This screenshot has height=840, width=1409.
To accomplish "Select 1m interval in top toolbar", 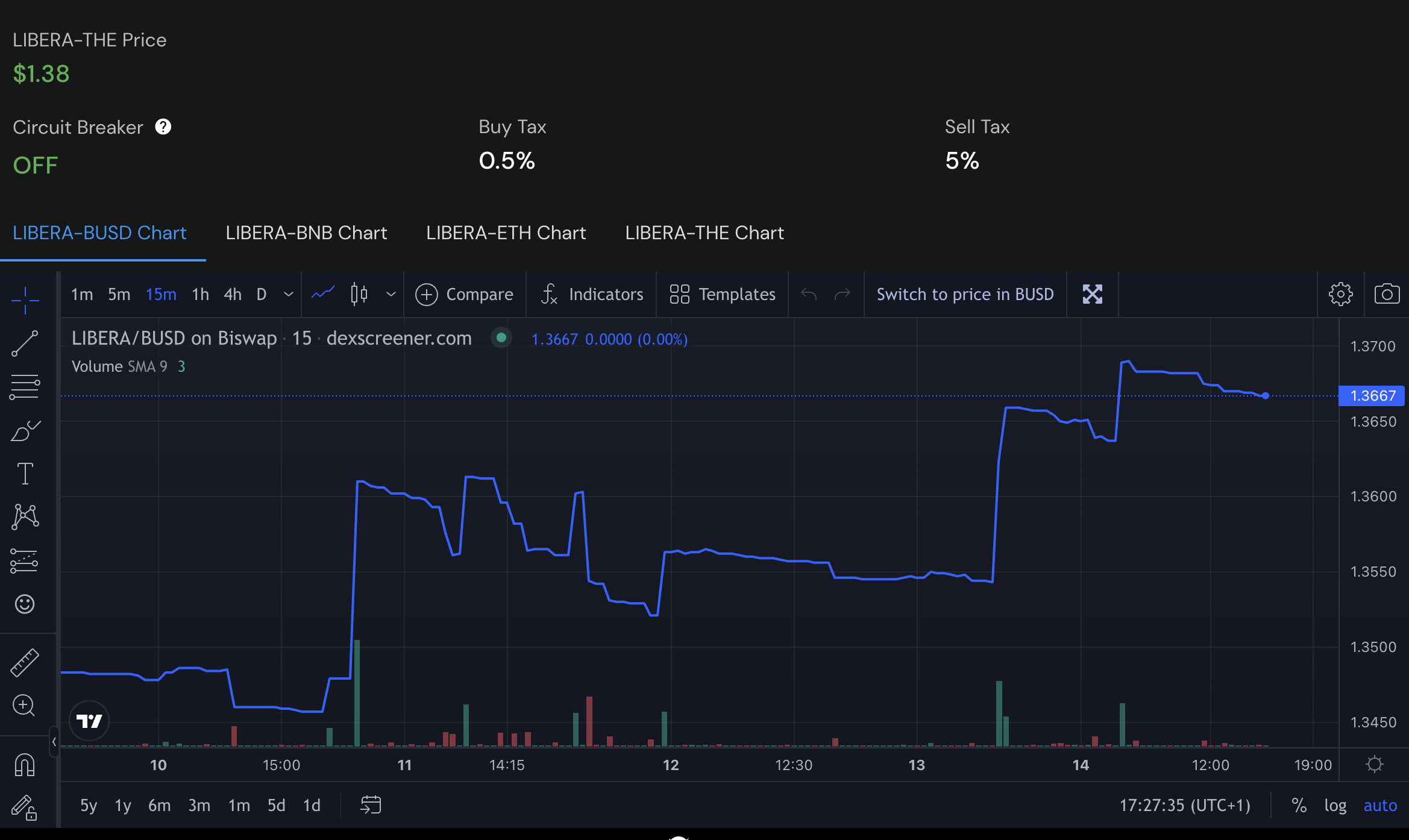I will [82, 294].
